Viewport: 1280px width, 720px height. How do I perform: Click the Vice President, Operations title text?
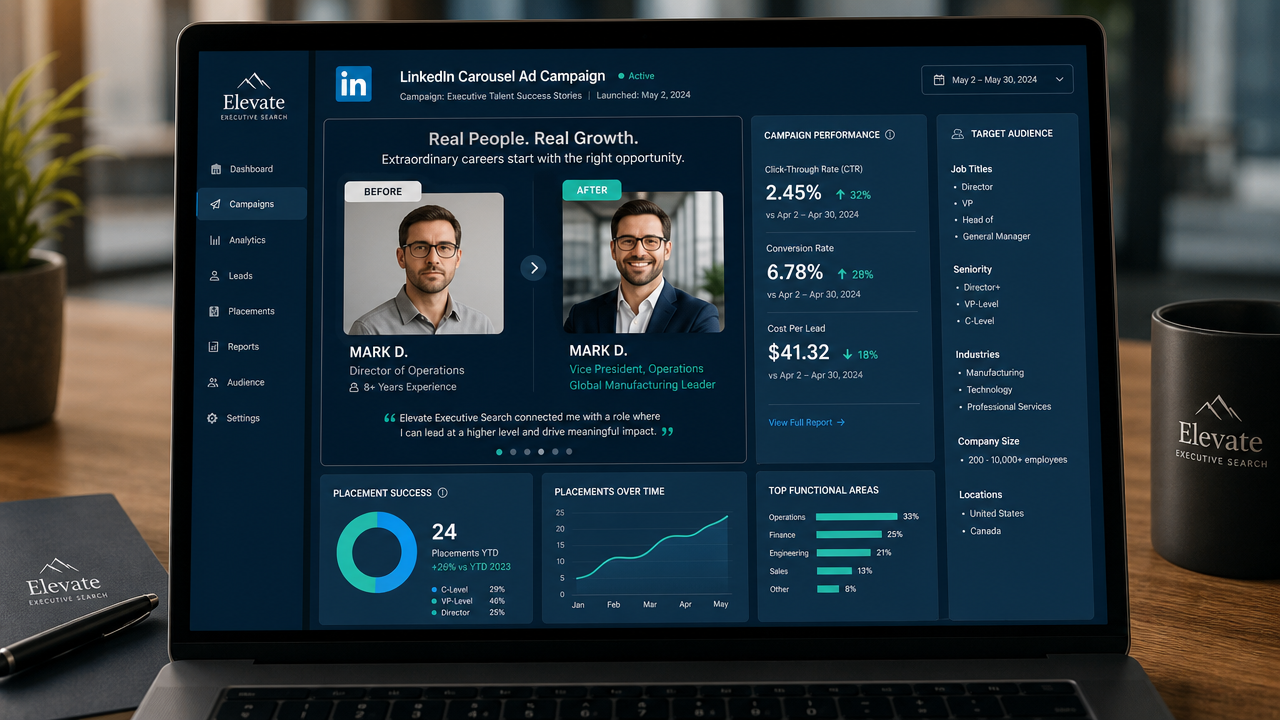[636, 369]
